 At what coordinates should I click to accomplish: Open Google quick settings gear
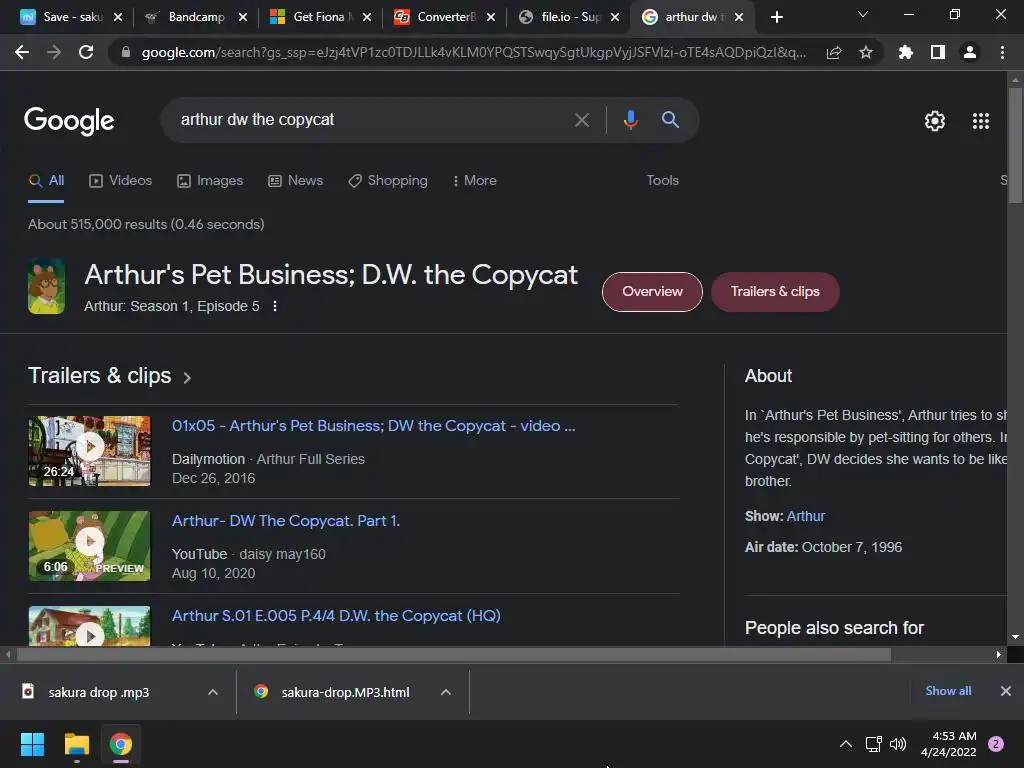(x=935, y=121)
